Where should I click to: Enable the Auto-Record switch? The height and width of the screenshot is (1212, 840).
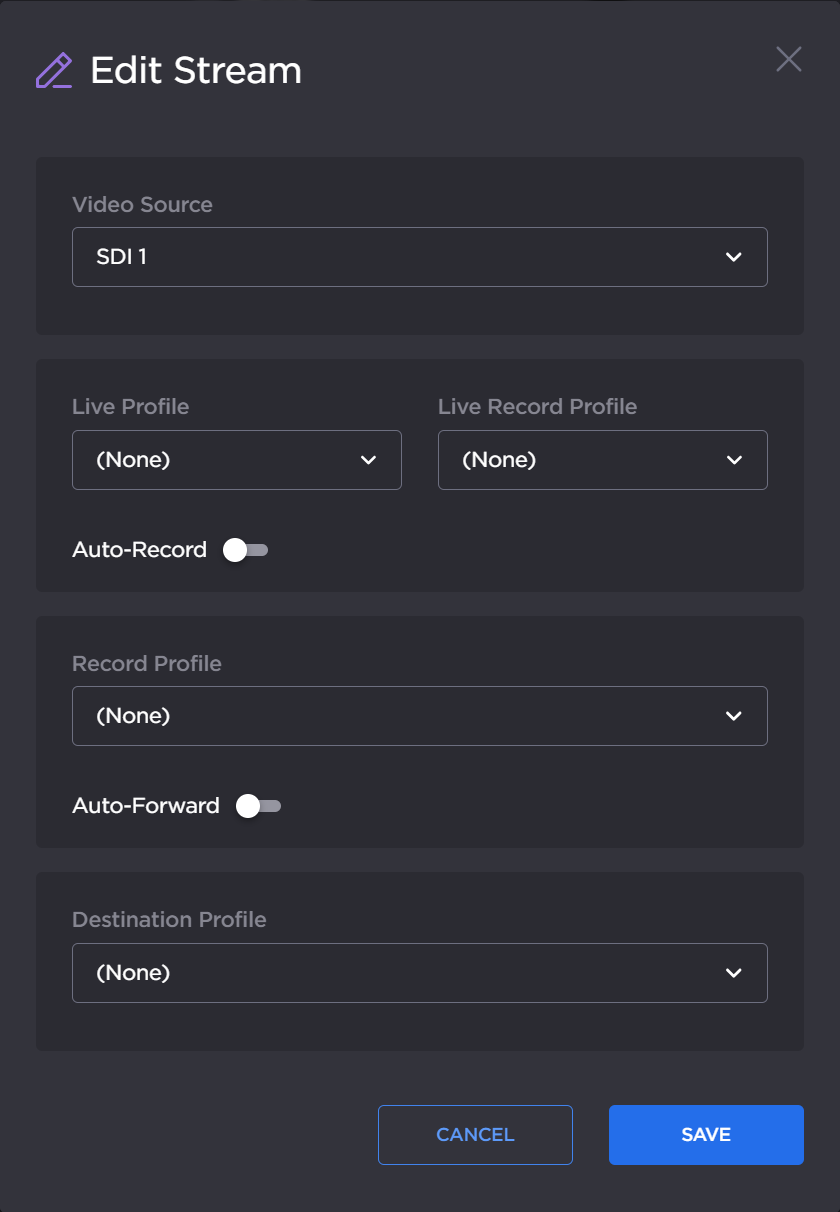pos(246,550)
